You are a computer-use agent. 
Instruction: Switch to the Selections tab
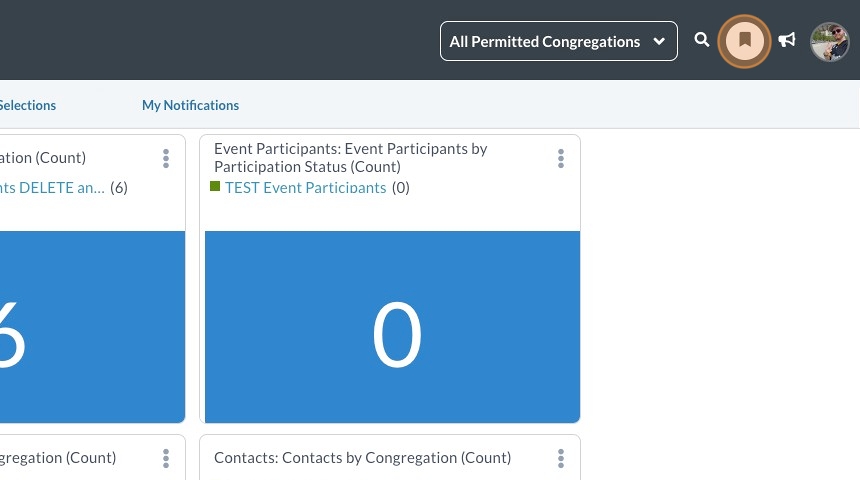point(28,105)
